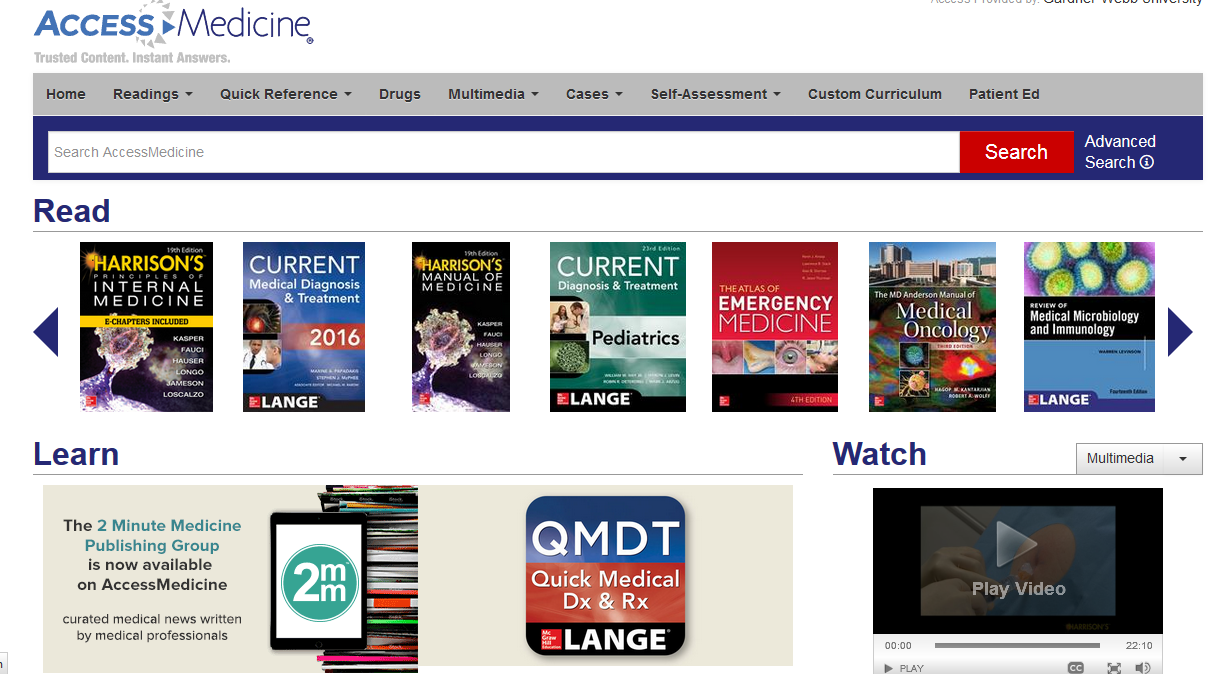1215x674 pixels.
Task: Expand the Quick Reference dropdown menu
Action: 286,94
